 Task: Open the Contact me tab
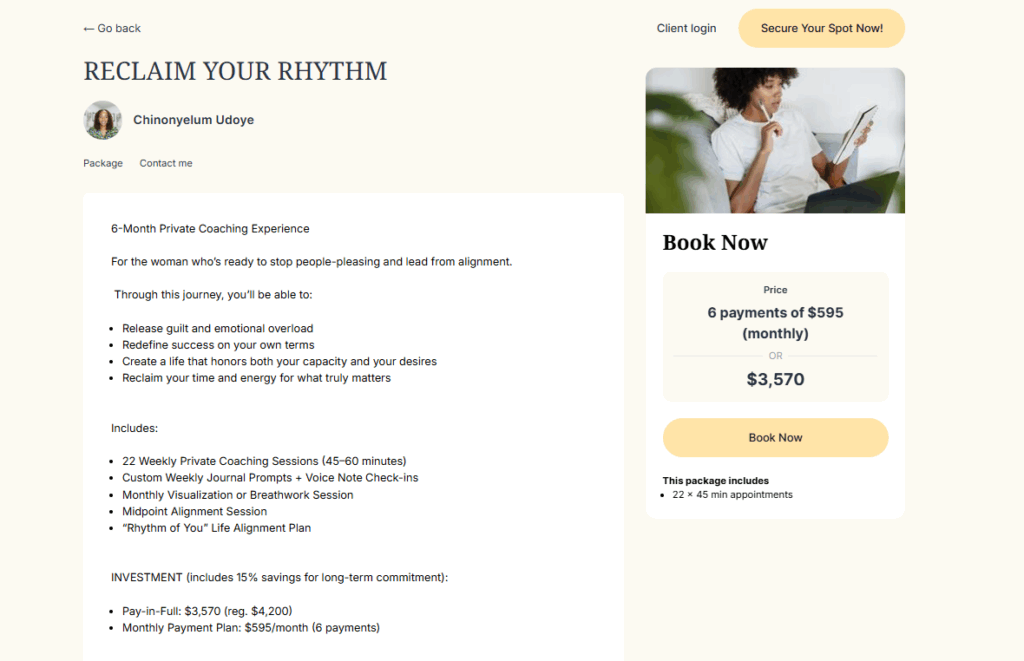point(166,163)
